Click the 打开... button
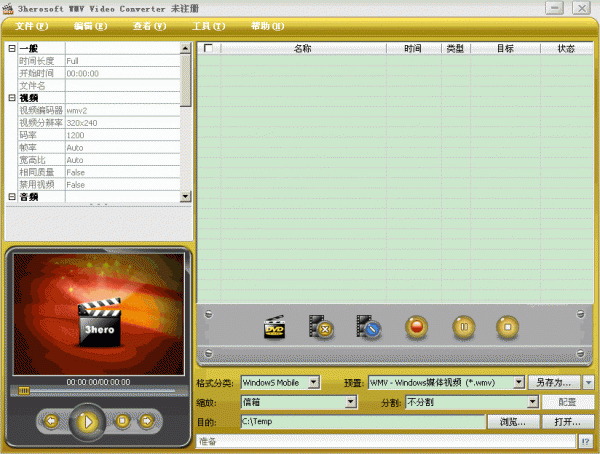Image resolution: width=600 pixels, height=454 pixels. pyautogui.click(x=568, y=422)
